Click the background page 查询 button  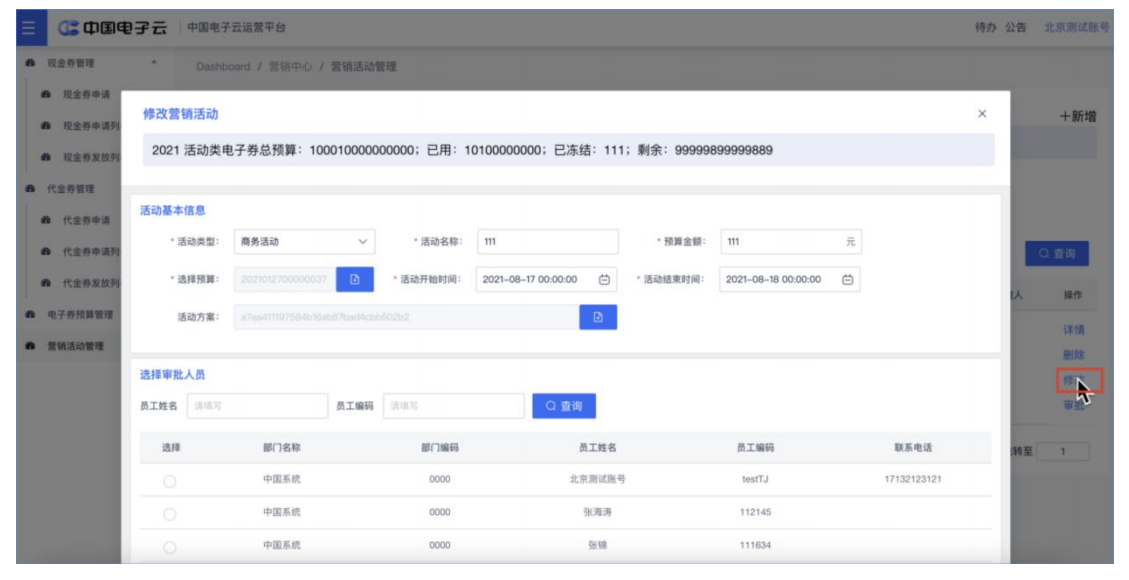point(1057,254)
